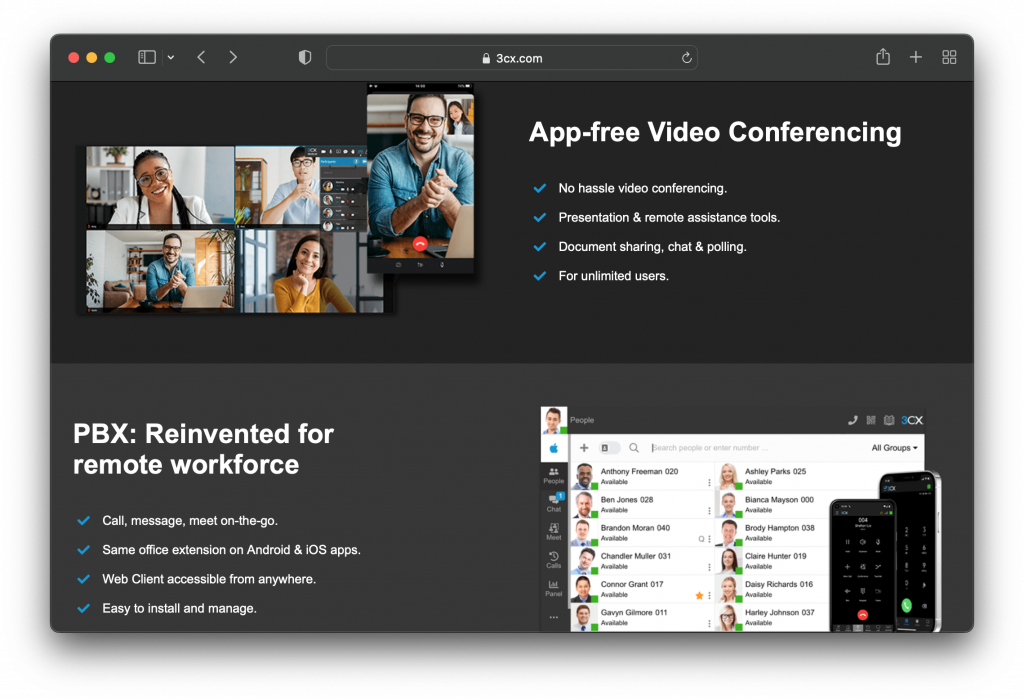Go back to the previous page
The width and height of the screenshot is (1024, 699).
click(201, 57)
